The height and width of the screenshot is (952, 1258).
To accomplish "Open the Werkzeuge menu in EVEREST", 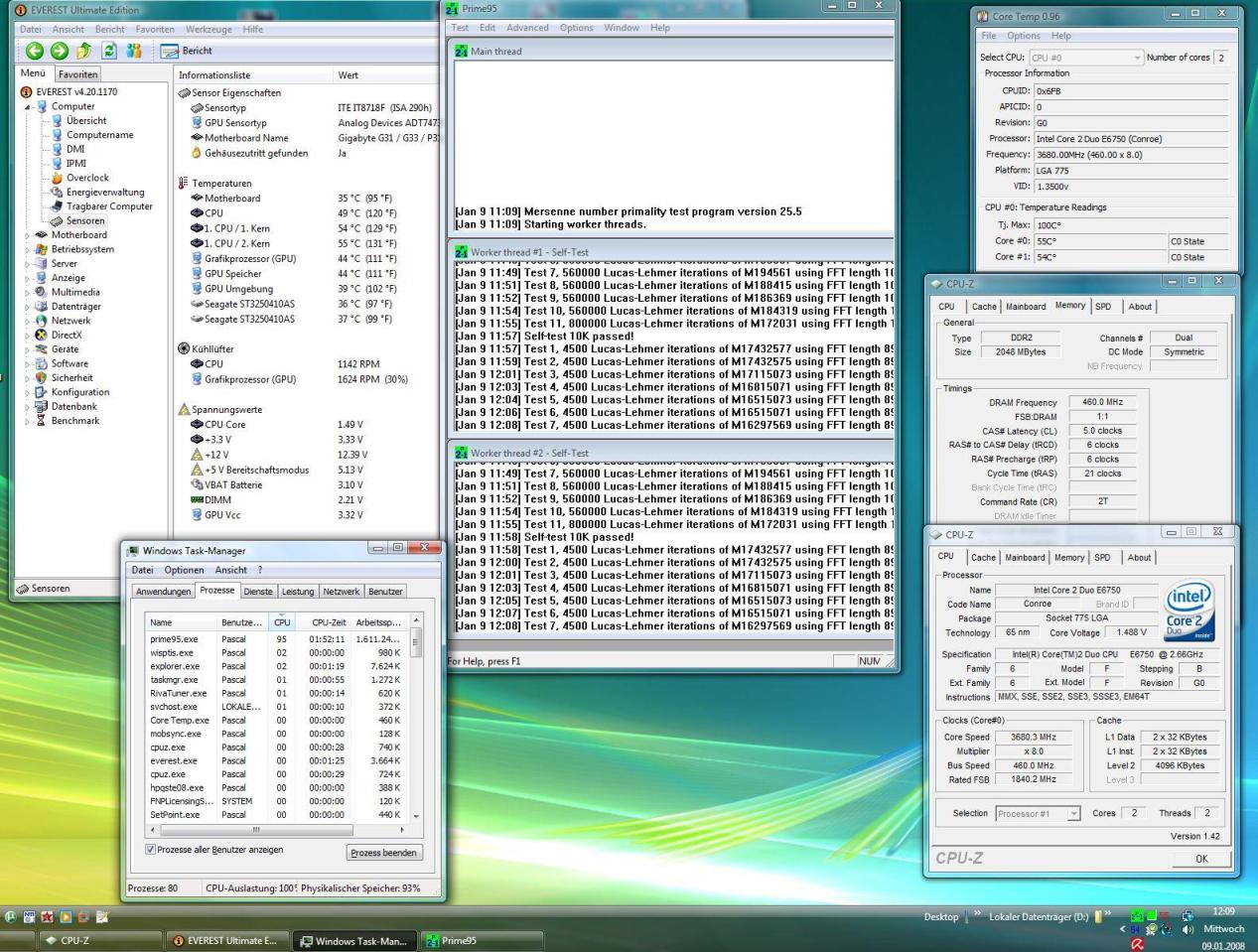I will click(x=209, y=30).
